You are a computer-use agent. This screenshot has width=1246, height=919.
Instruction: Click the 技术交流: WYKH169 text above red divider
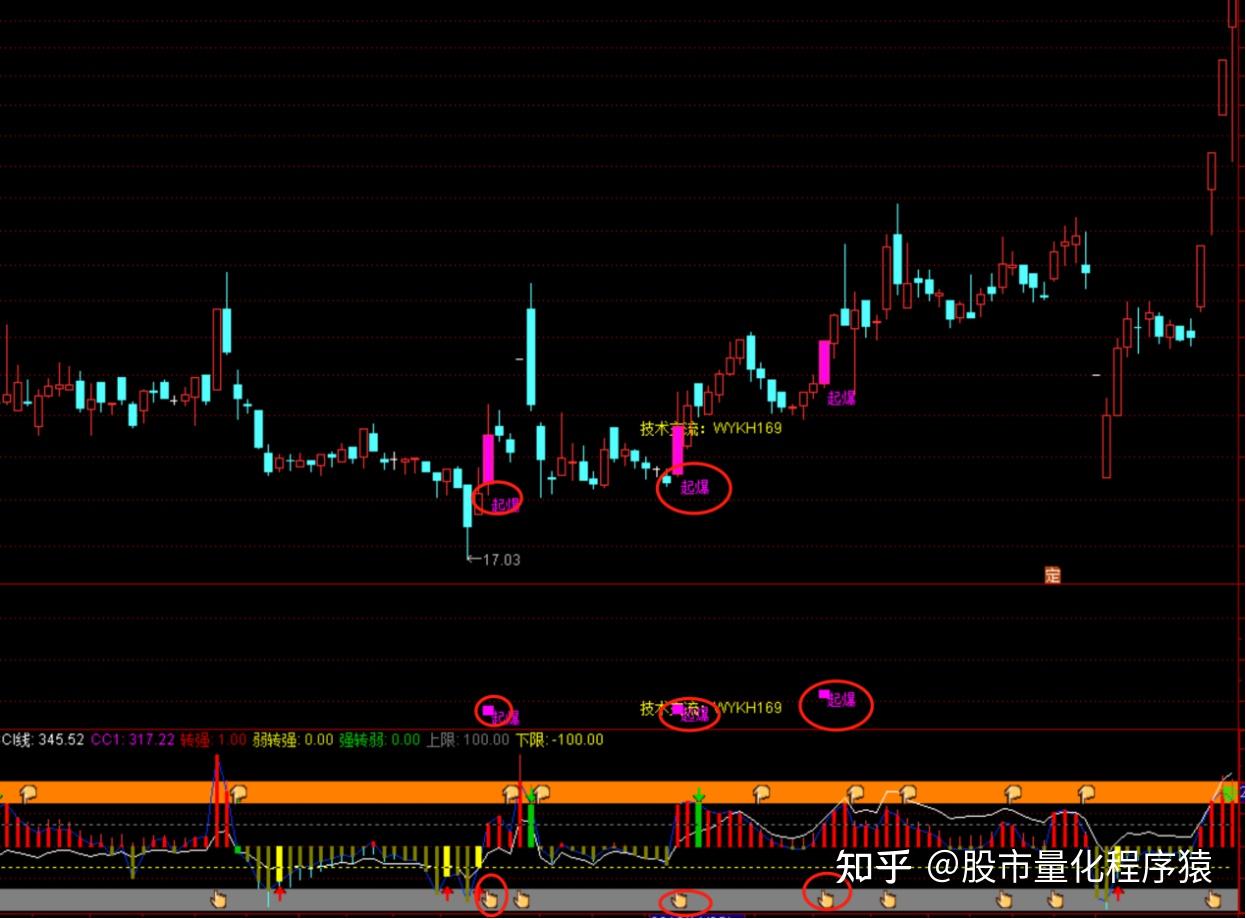711,428
